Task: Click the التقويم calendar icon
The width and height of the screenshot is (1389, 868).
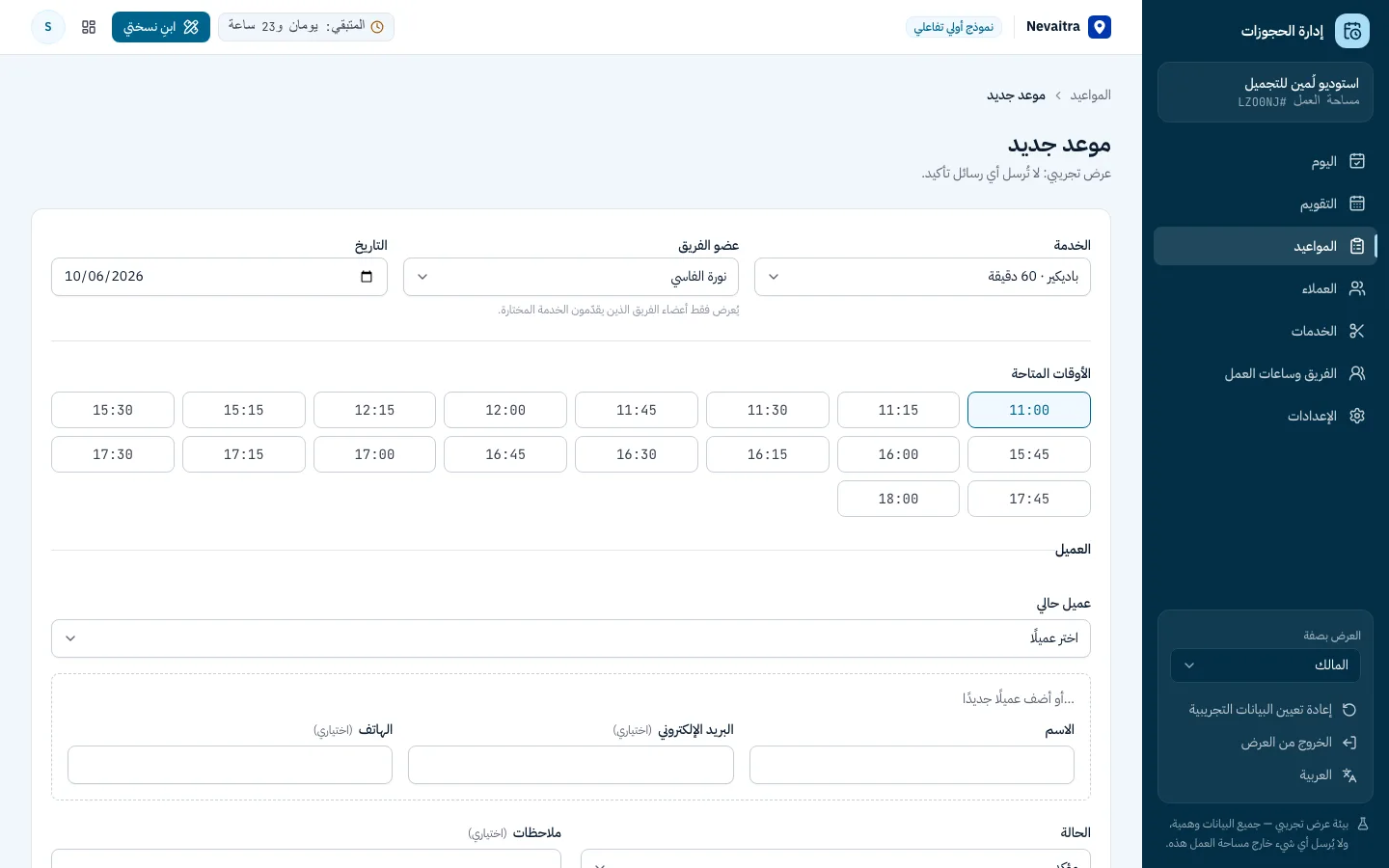Action: [x=1357, y=203]
